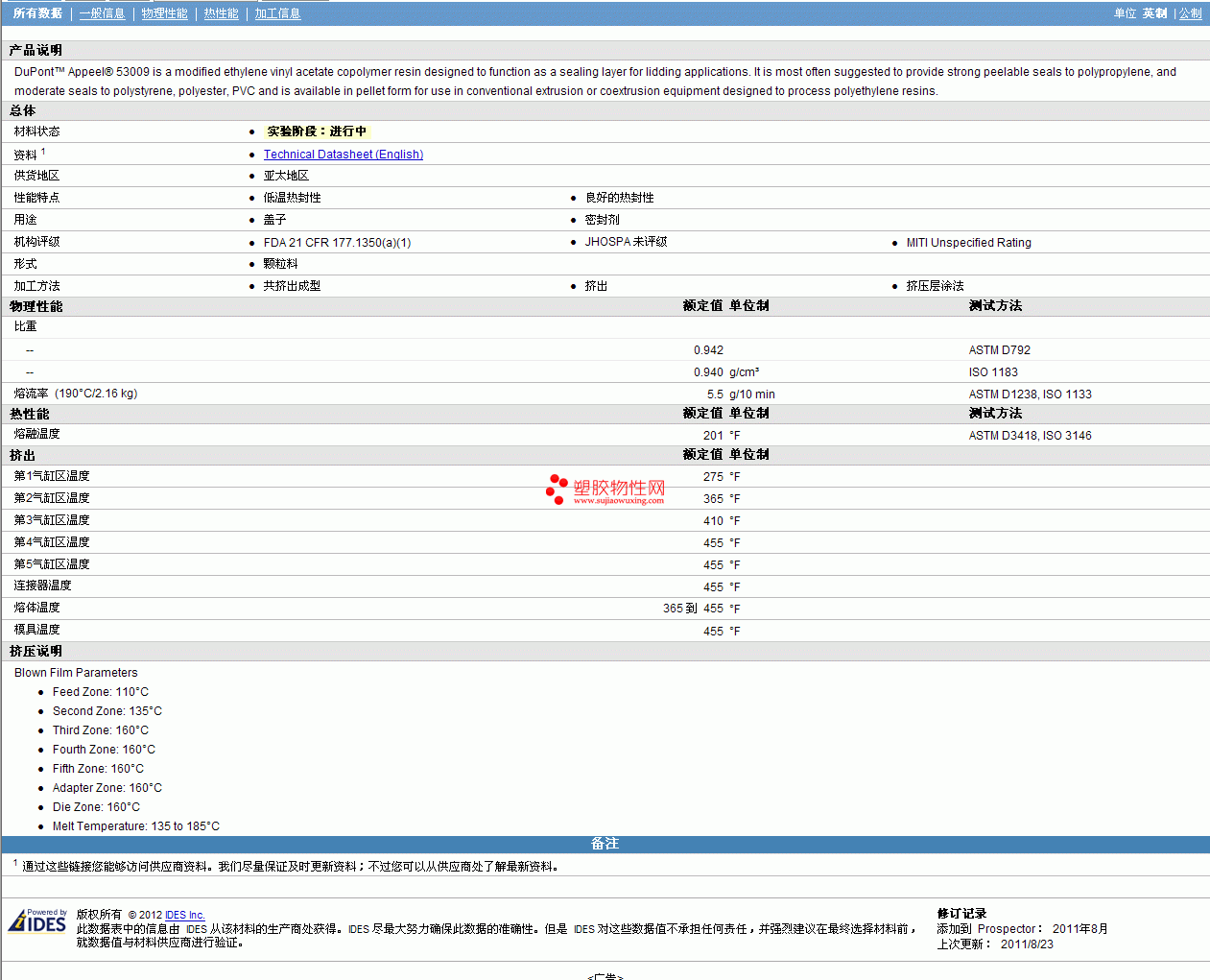Follow the IDES Inc. copyright link
Viewport: 1210px width, 980px height.
184,915
